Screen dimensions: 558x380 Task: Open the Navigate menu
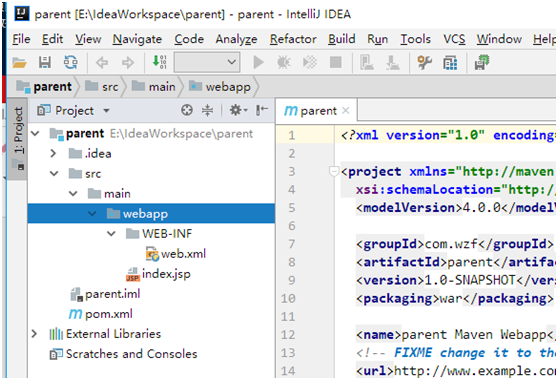137,39
